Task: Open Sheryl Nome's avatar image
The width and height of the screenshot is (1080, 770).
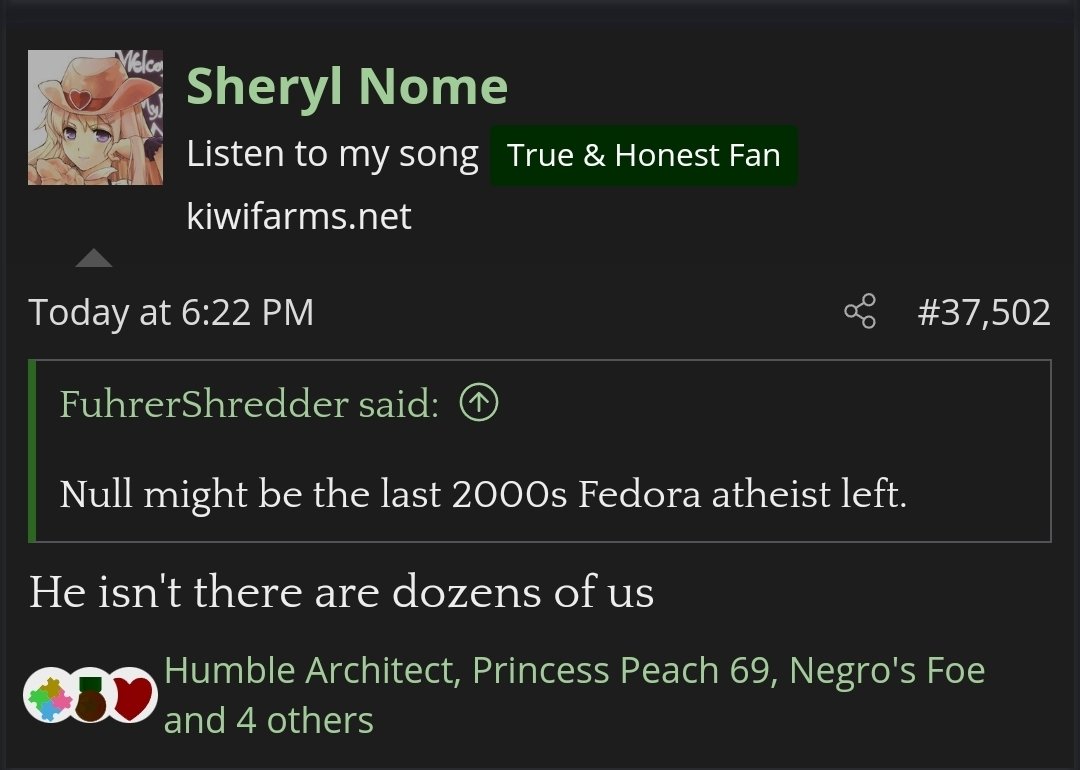Action: point(95,118)
